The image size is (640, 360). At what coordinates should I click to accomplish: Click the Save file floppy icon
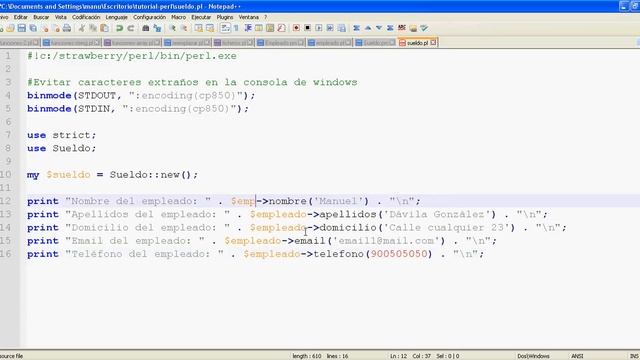tap(22, 28)
